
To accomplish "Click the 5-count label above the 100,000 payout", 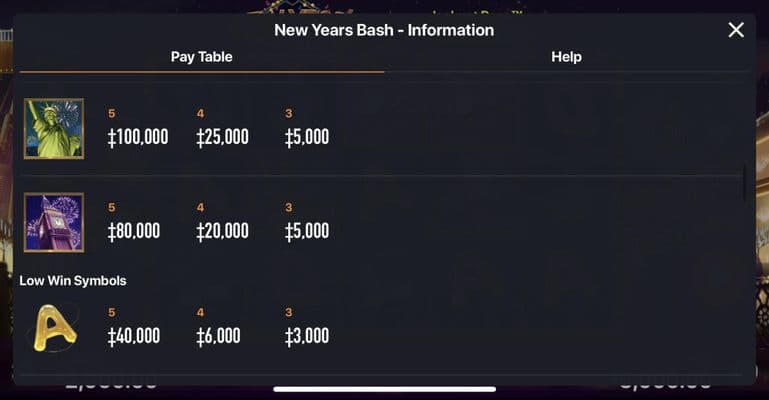I will pyautogui.click(x=112, y=113).
